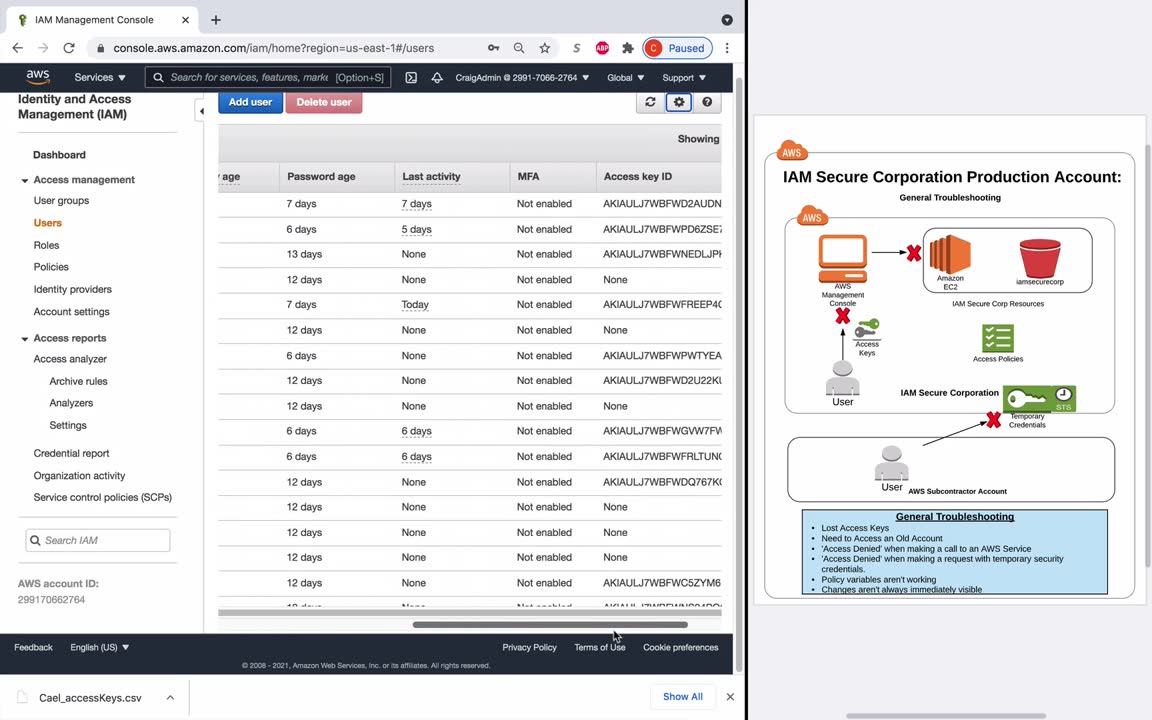1152x720 pixels.
Task: Sort by Access key ID column header
Action: coord(638,176)
